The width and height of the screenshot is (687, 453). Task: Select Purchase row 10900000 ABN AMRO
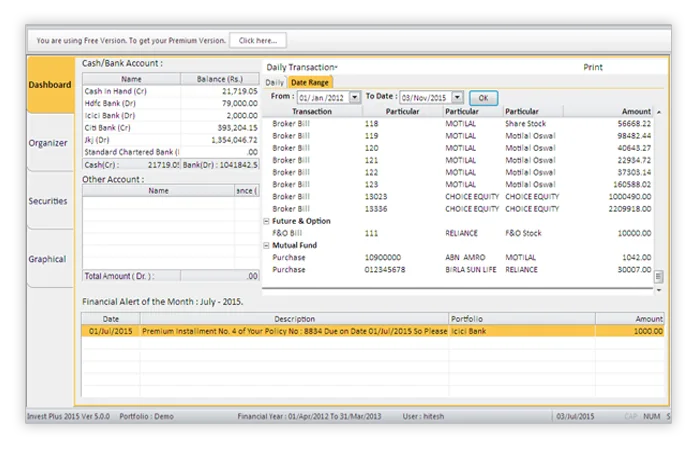tap(458, 258)
